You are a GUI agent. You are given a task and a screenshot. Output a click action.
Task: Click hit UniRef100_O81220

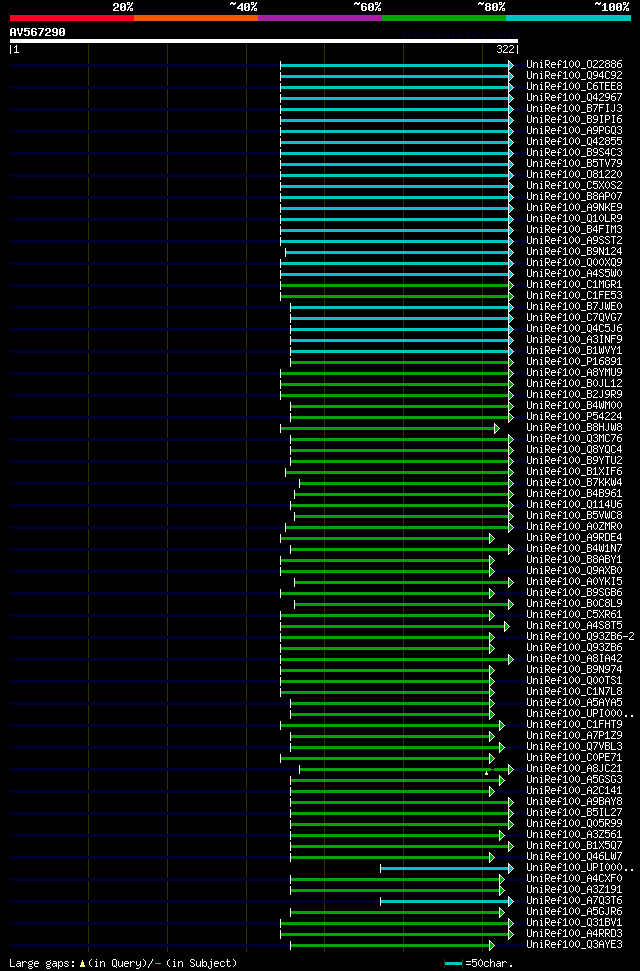click(574, 175)
